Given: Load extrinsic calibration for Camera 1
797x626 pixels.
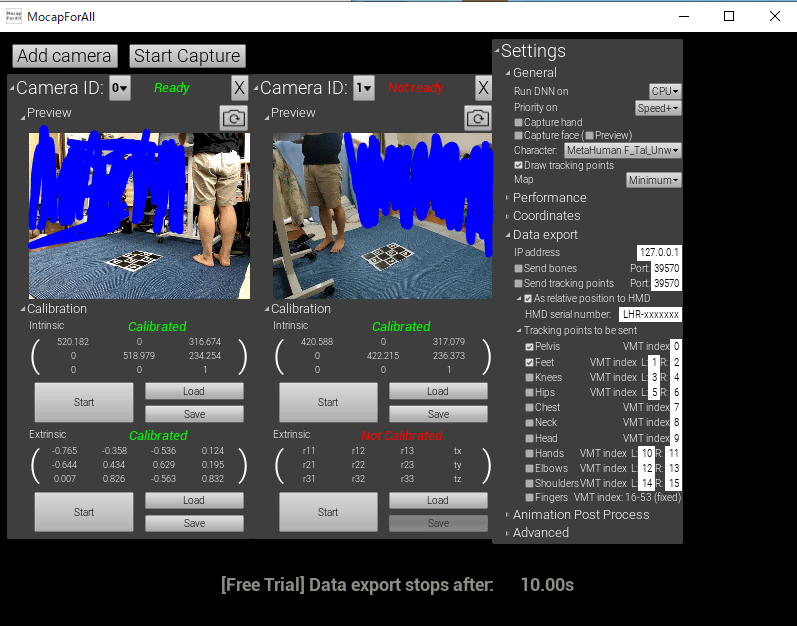Looking at the screenshot, I should coord(438,500).
